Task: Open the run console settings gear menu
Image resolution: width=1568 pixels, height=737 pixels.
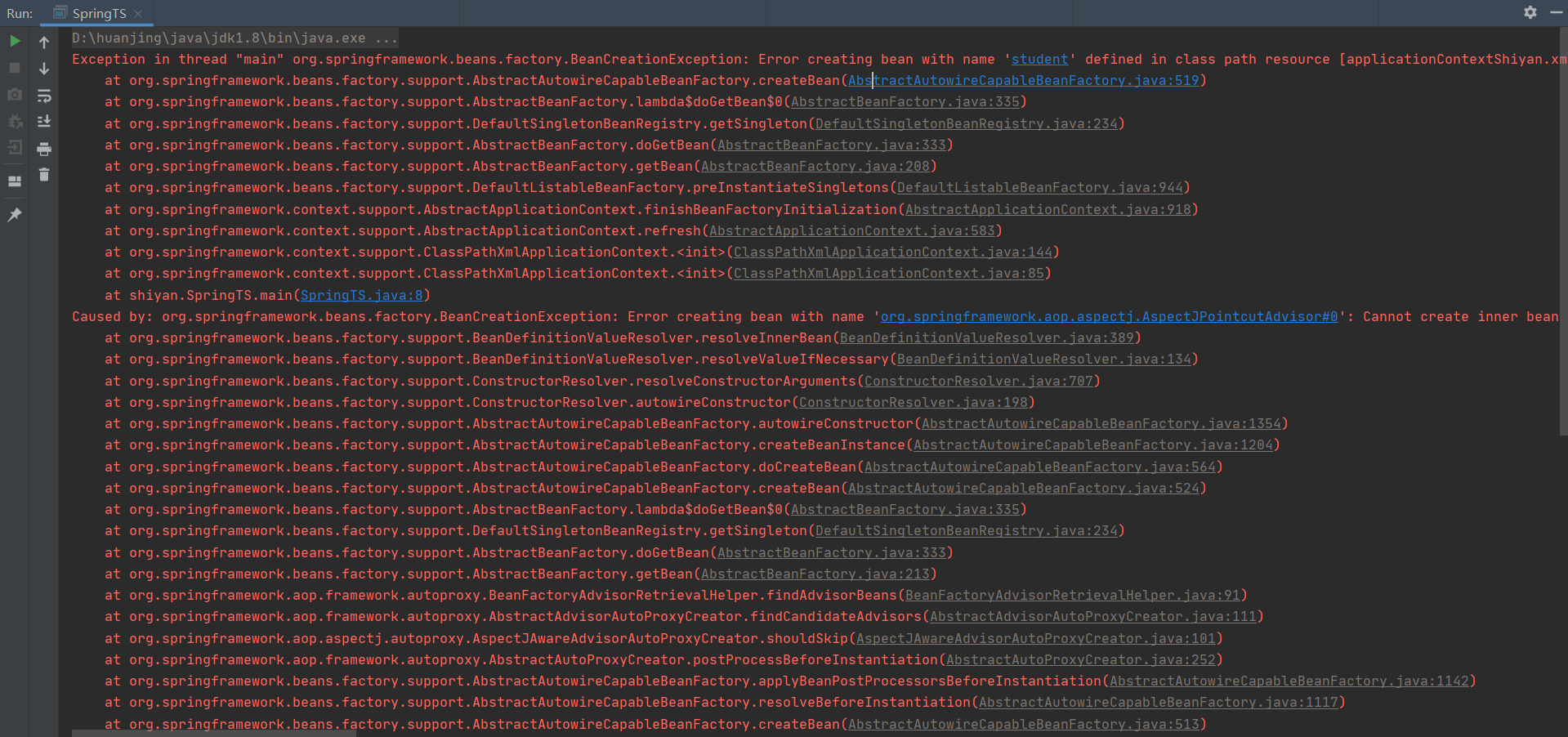Action: click(x=1528, y=13)
